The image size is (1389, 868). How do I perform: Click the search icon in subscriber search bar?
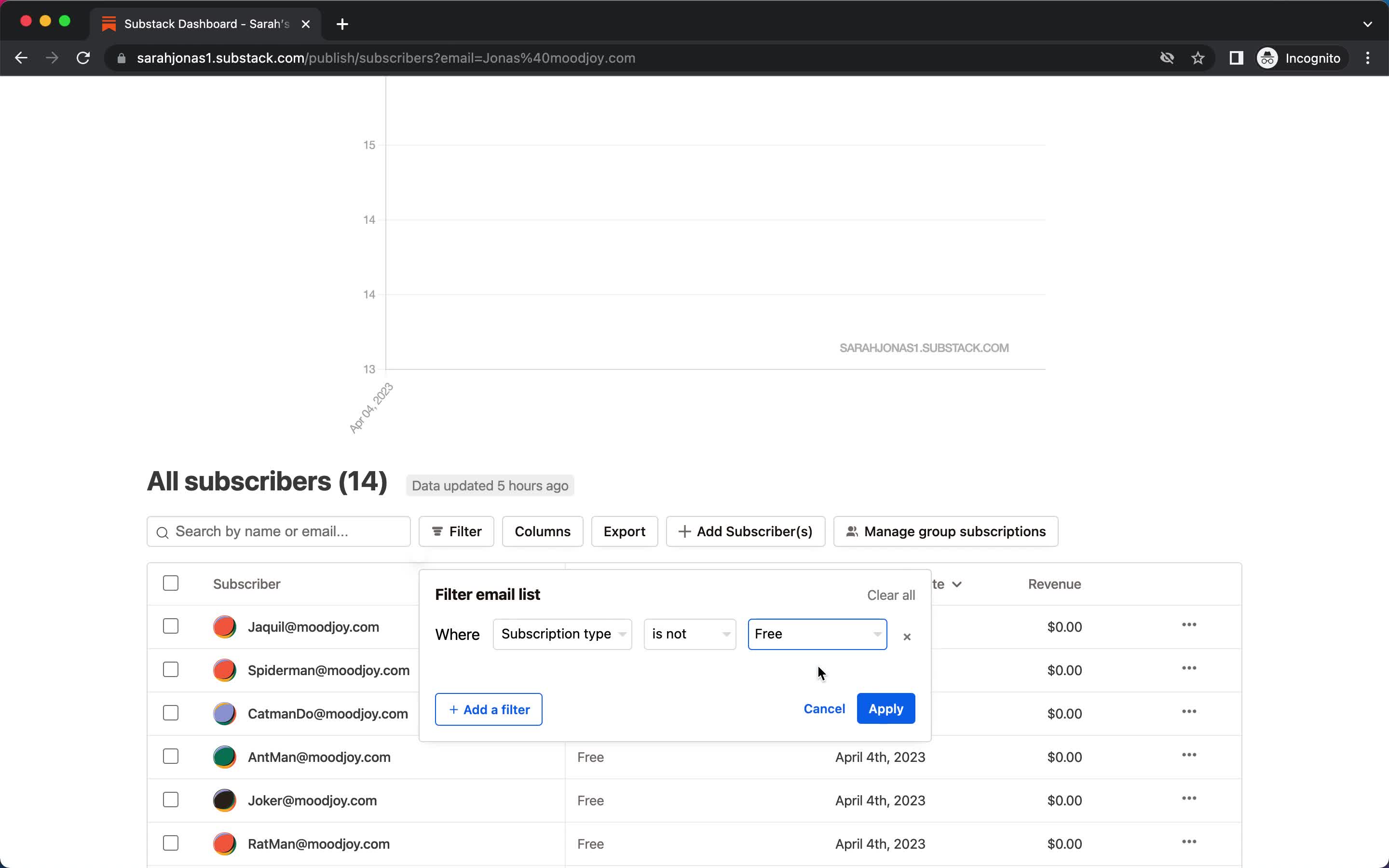162,532
